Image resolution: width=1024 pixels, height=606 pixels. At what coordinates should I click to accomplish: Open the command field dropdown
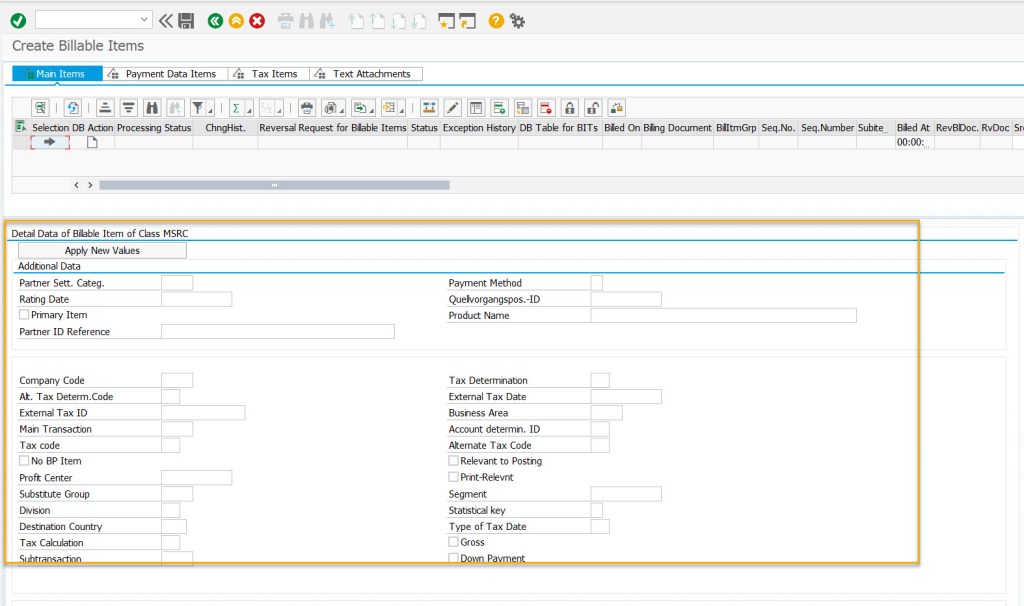tap(143, 20)
